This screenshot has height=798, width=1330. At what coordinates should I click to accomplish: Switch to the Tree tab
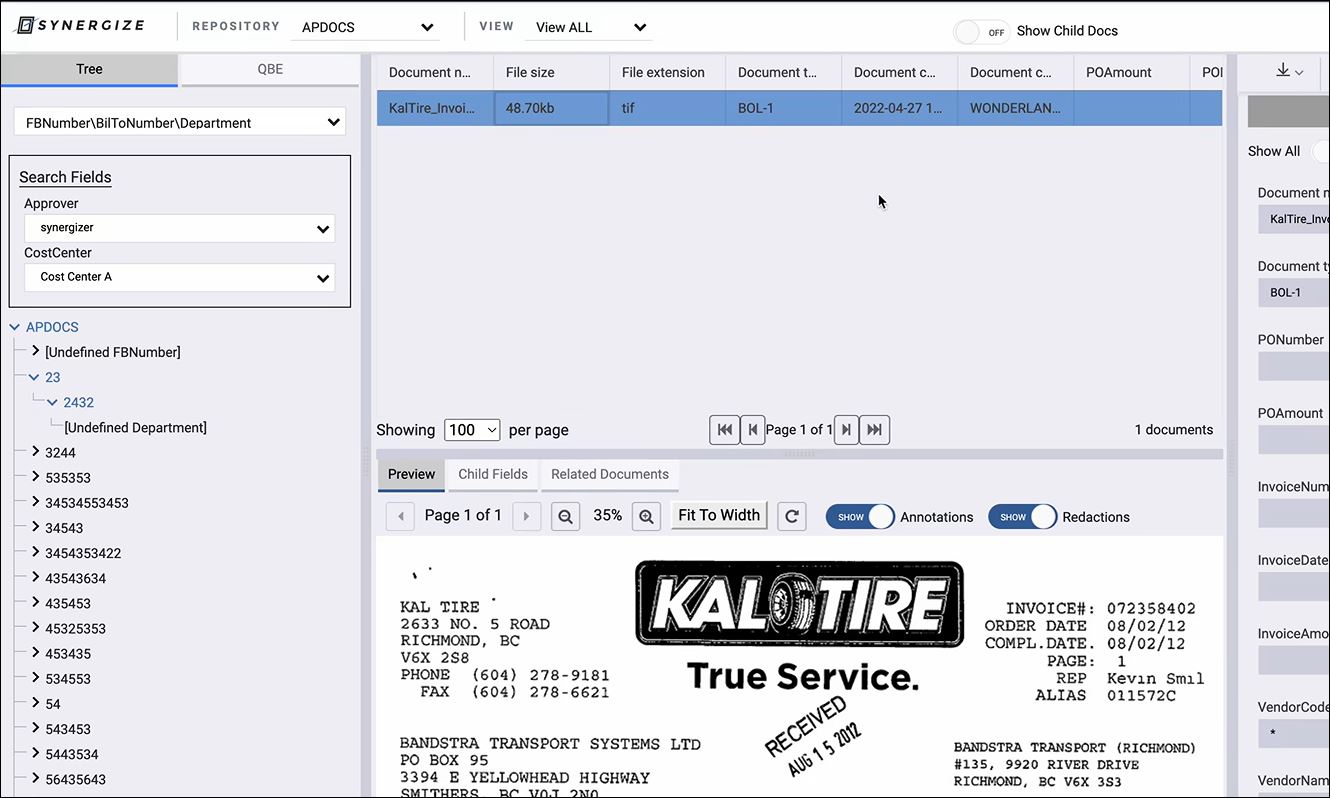pyautogui.click(x=89, y=70)
